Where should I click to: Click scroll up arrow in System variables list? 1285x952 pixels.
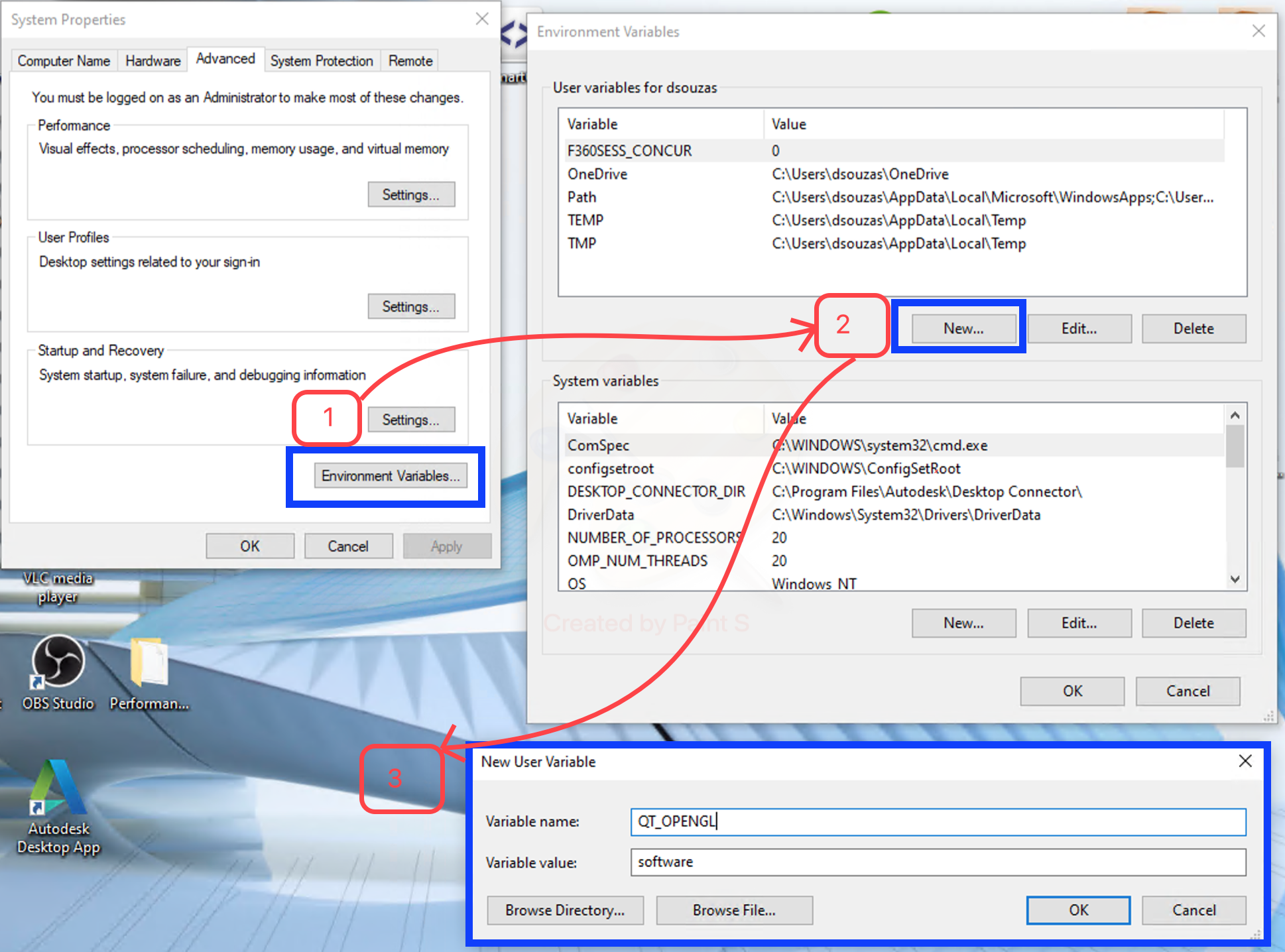(x=1235, y=415)
